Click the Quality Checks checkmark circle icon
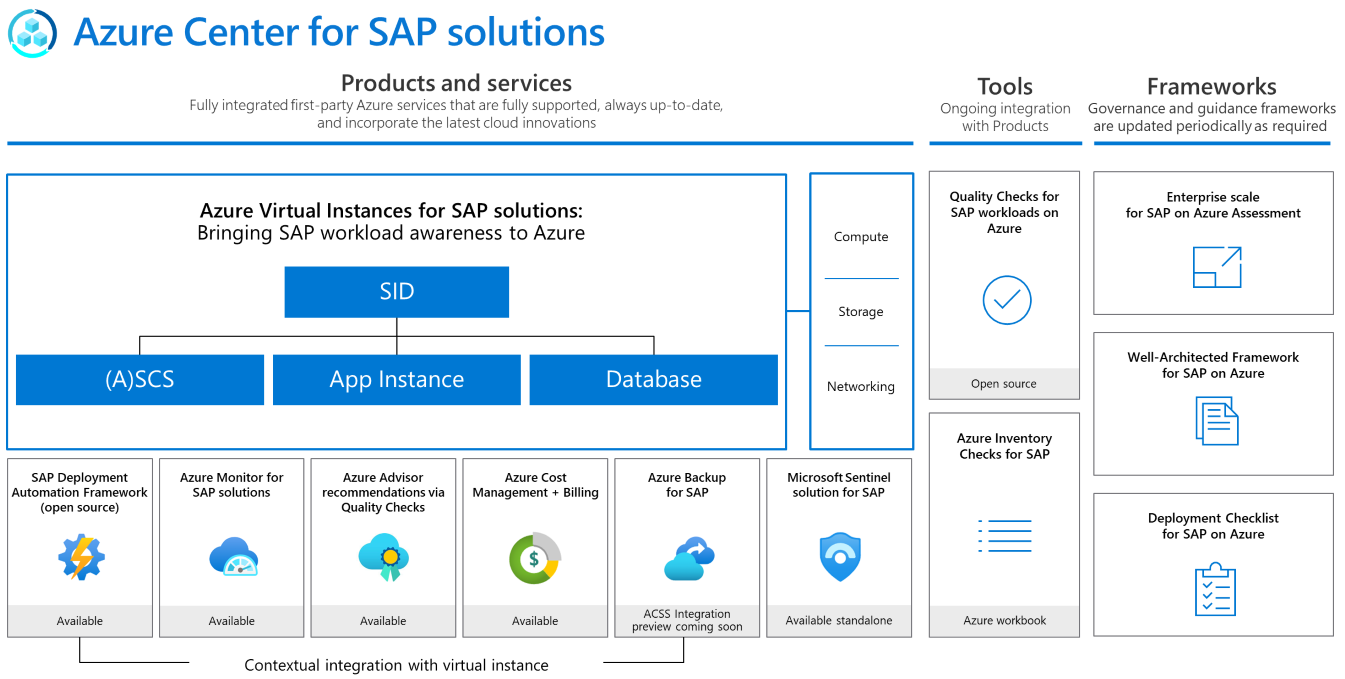Image resolution: width=1345 pixels, height=679 pixels. (1006, 300)
